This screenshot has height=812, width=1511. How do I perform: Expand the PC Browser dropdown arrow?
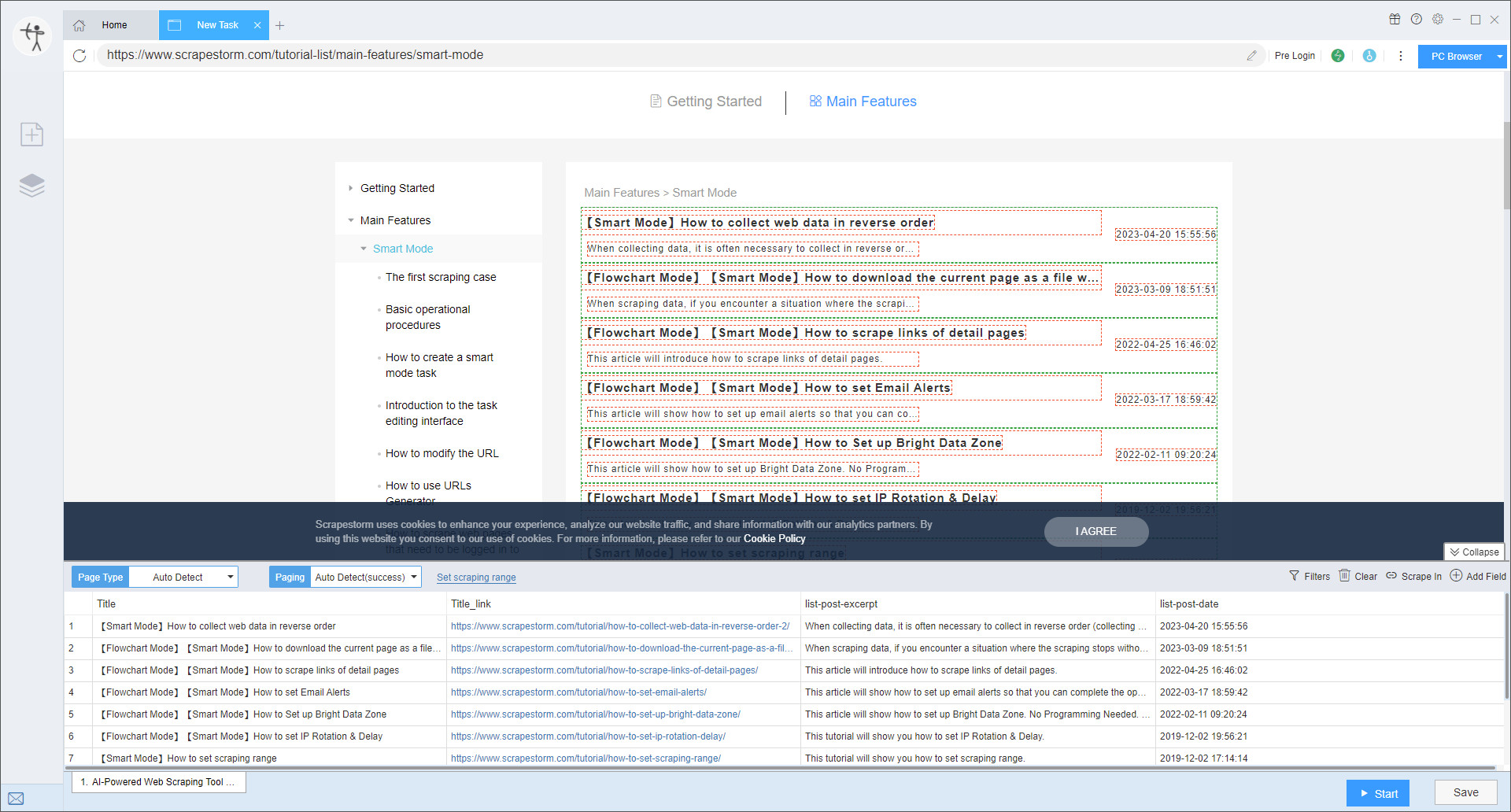point(1499,57)
